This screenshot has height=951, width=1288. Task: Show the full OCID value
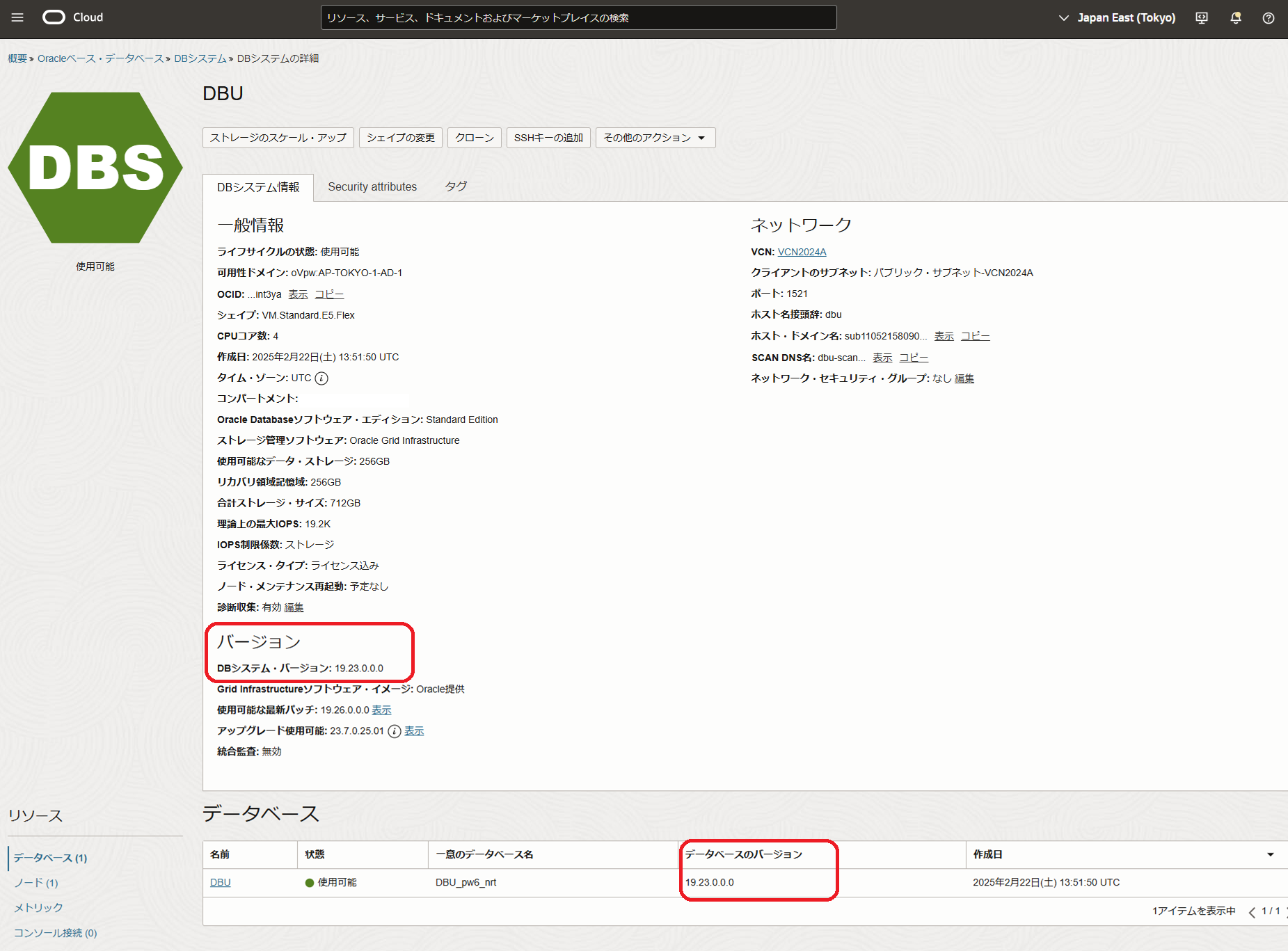(298, 294)
